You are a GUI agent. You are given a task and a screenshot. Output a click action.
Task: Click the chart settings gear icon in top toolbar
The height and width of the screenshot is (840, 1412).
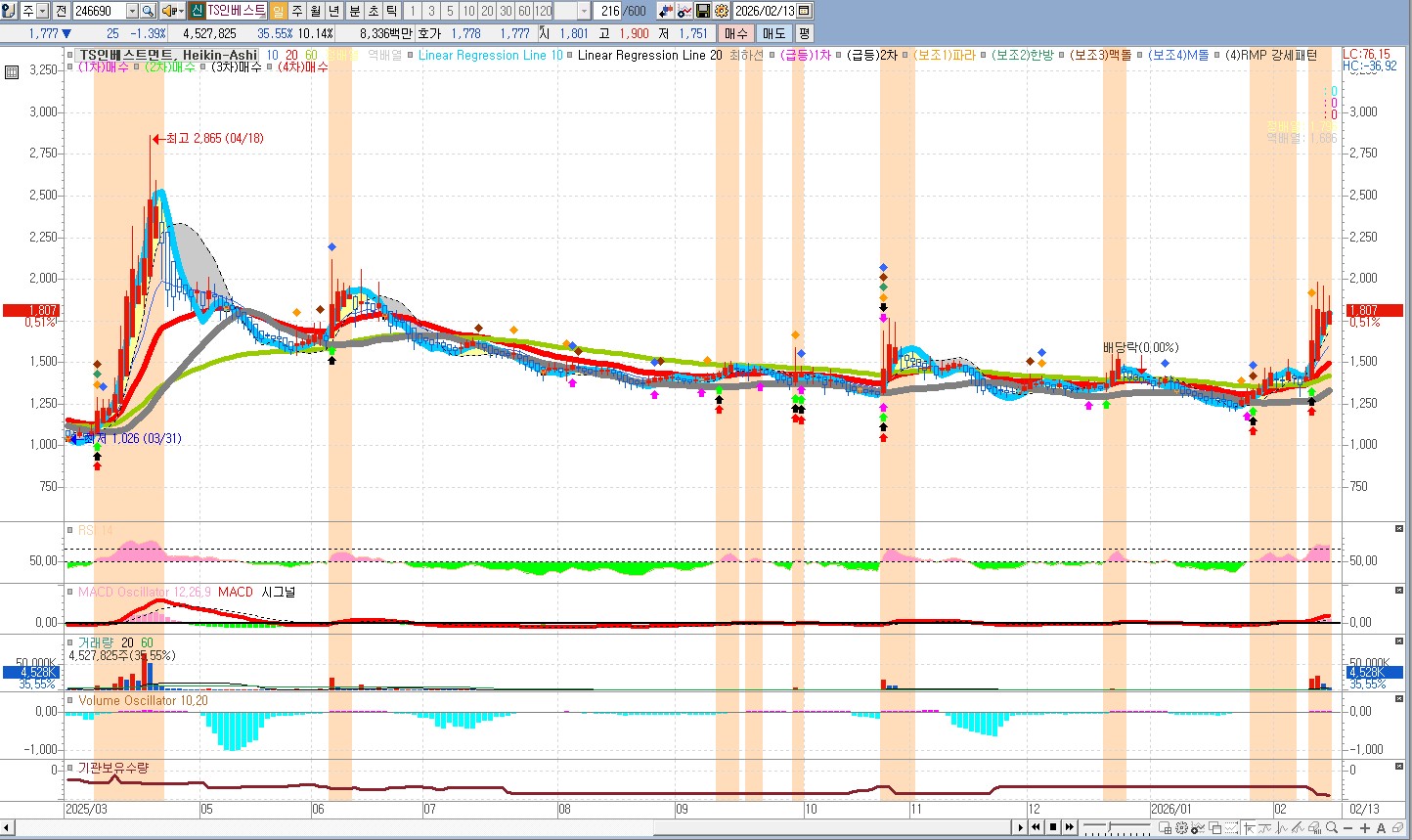[722, 11]
